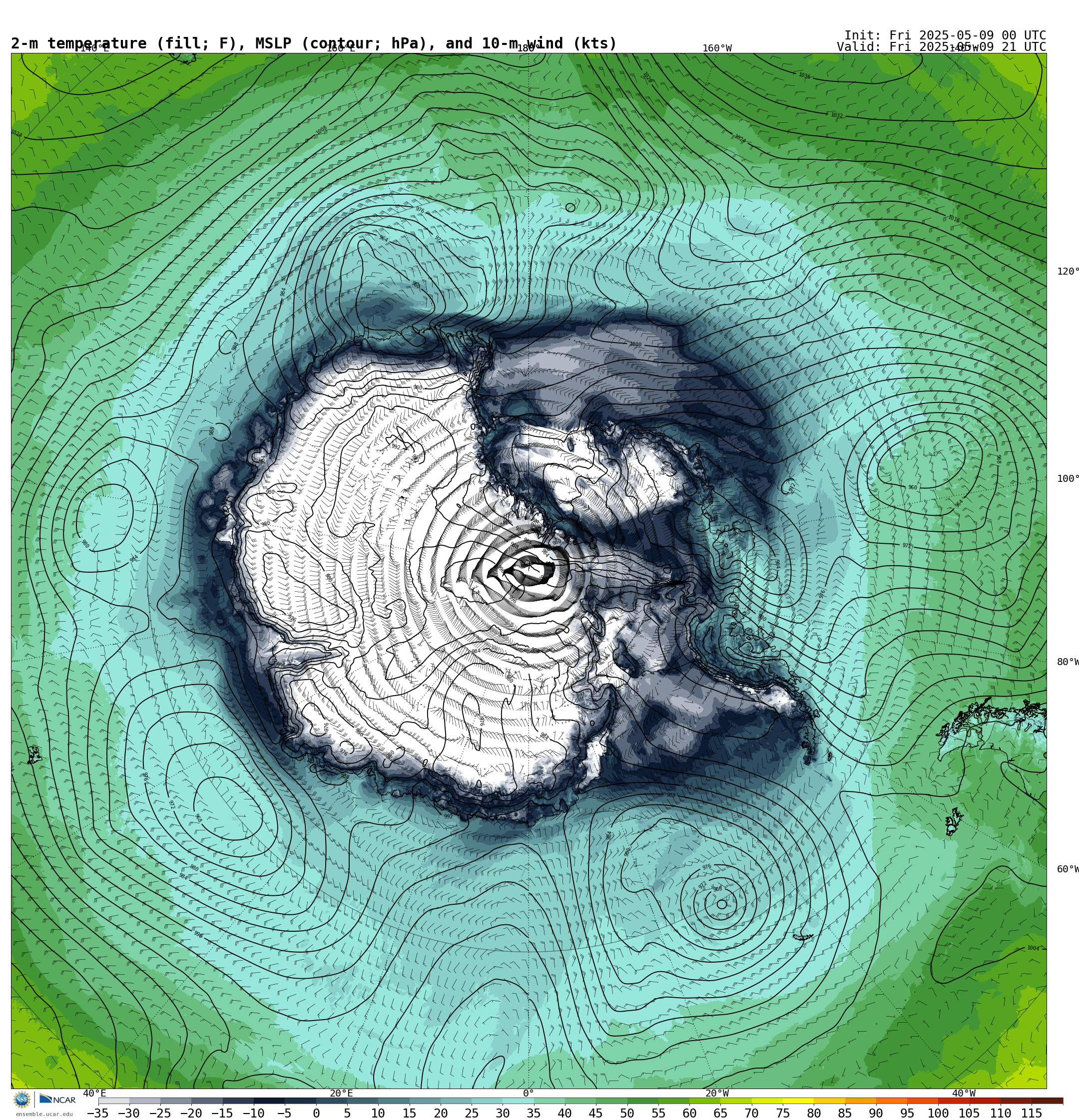Click the colorbar tick label 100

click(938, 1113)
